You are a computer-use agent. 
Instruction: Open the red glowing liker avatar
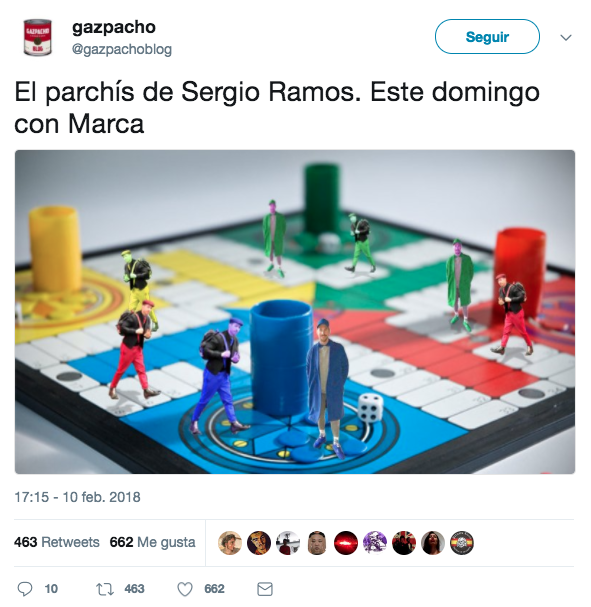pos(346,542)
